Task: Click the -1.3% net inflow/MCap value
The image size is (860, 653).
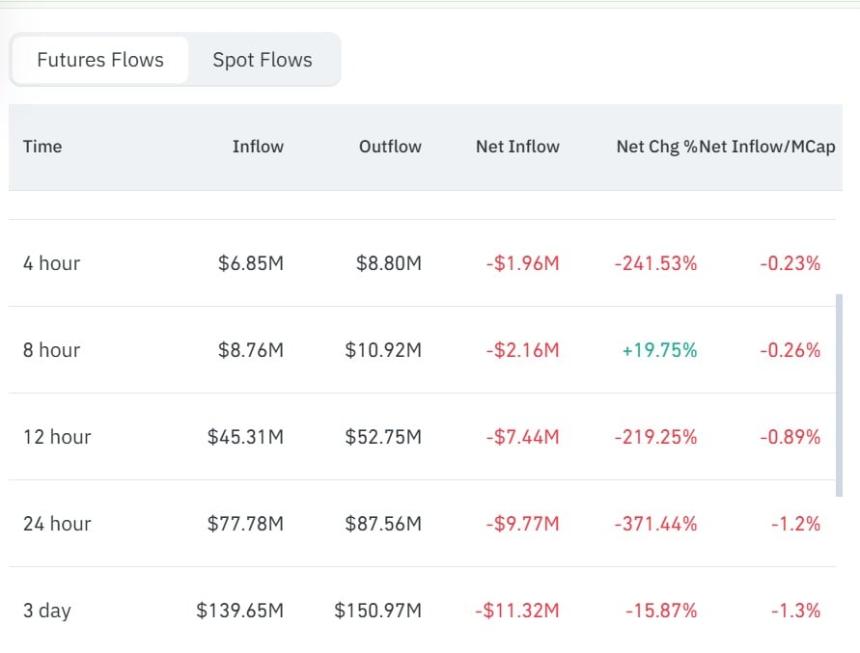Action: tap(796, 610)
